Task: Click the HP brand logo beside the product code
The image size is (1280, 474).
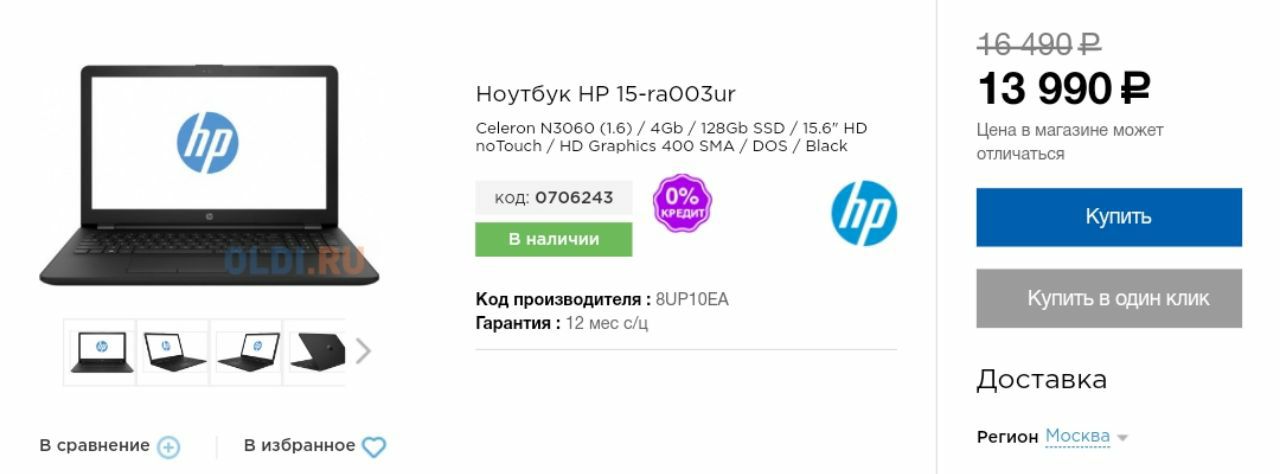Action: coord(864,213)
